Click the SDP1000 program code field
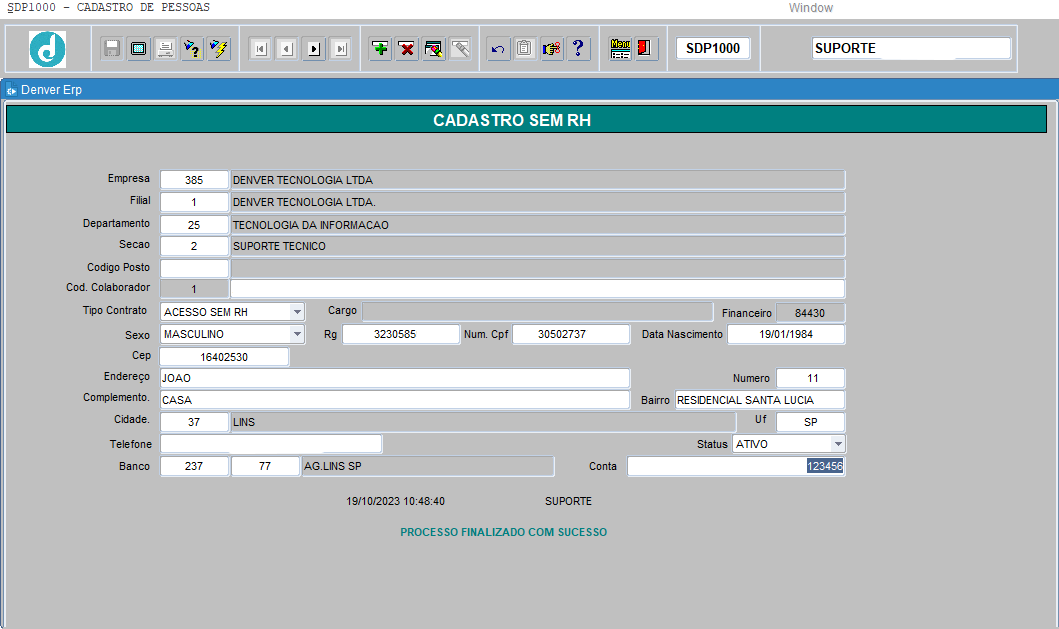 (x=713, y=49)
